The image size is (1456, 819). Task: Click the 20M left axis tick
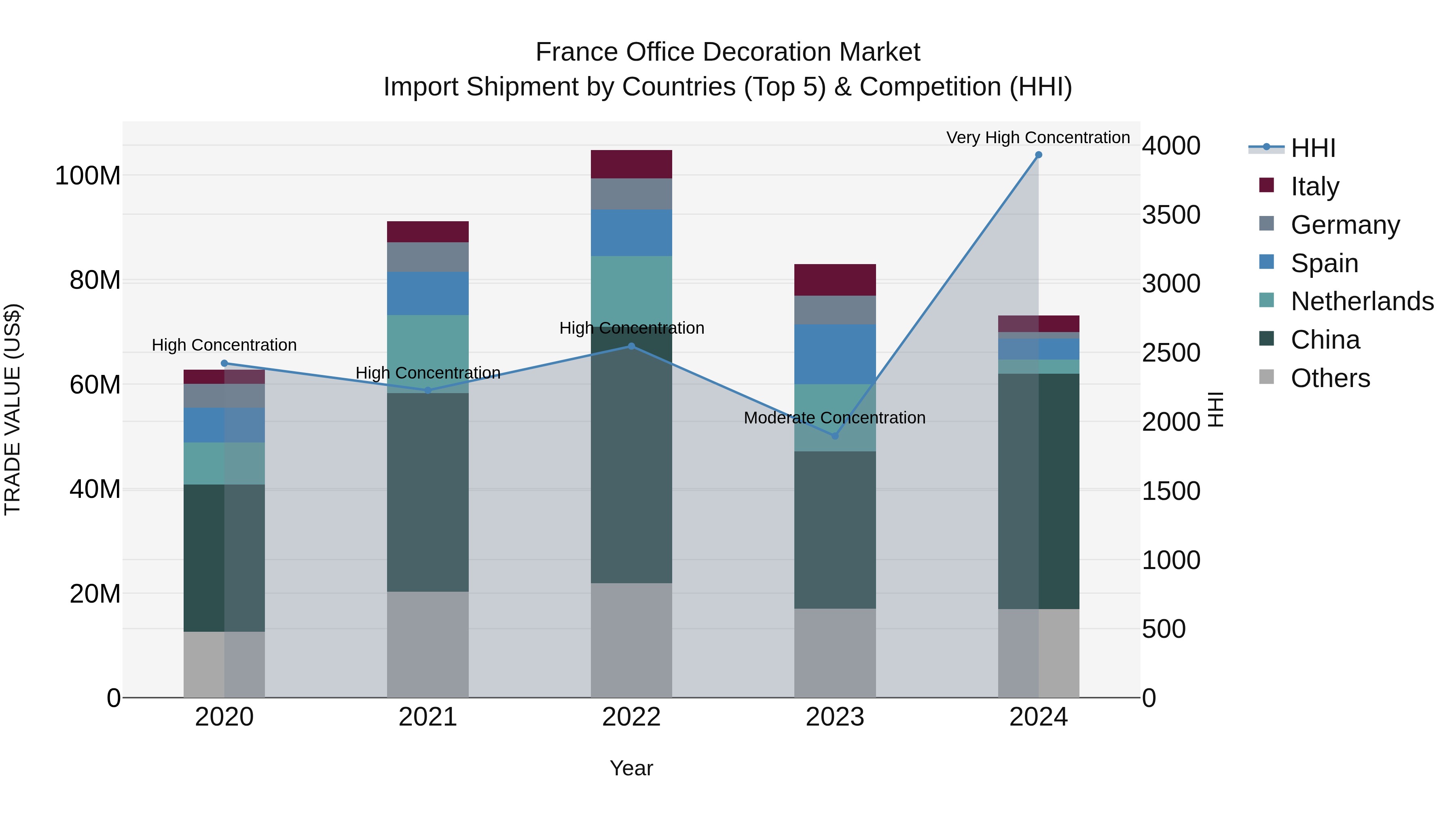[95, 594]
